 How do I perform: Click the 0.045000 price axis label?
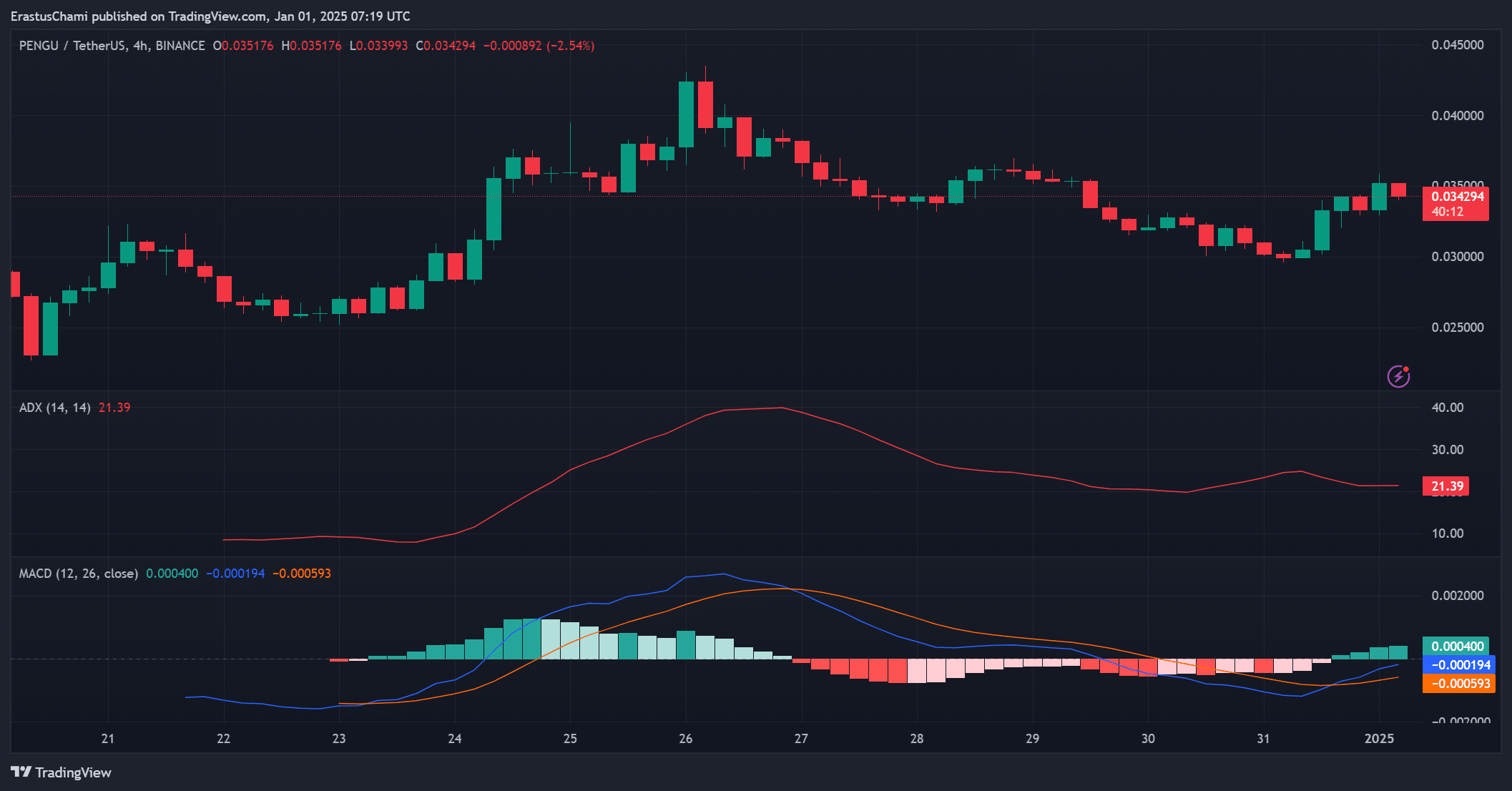[1457, 45]
